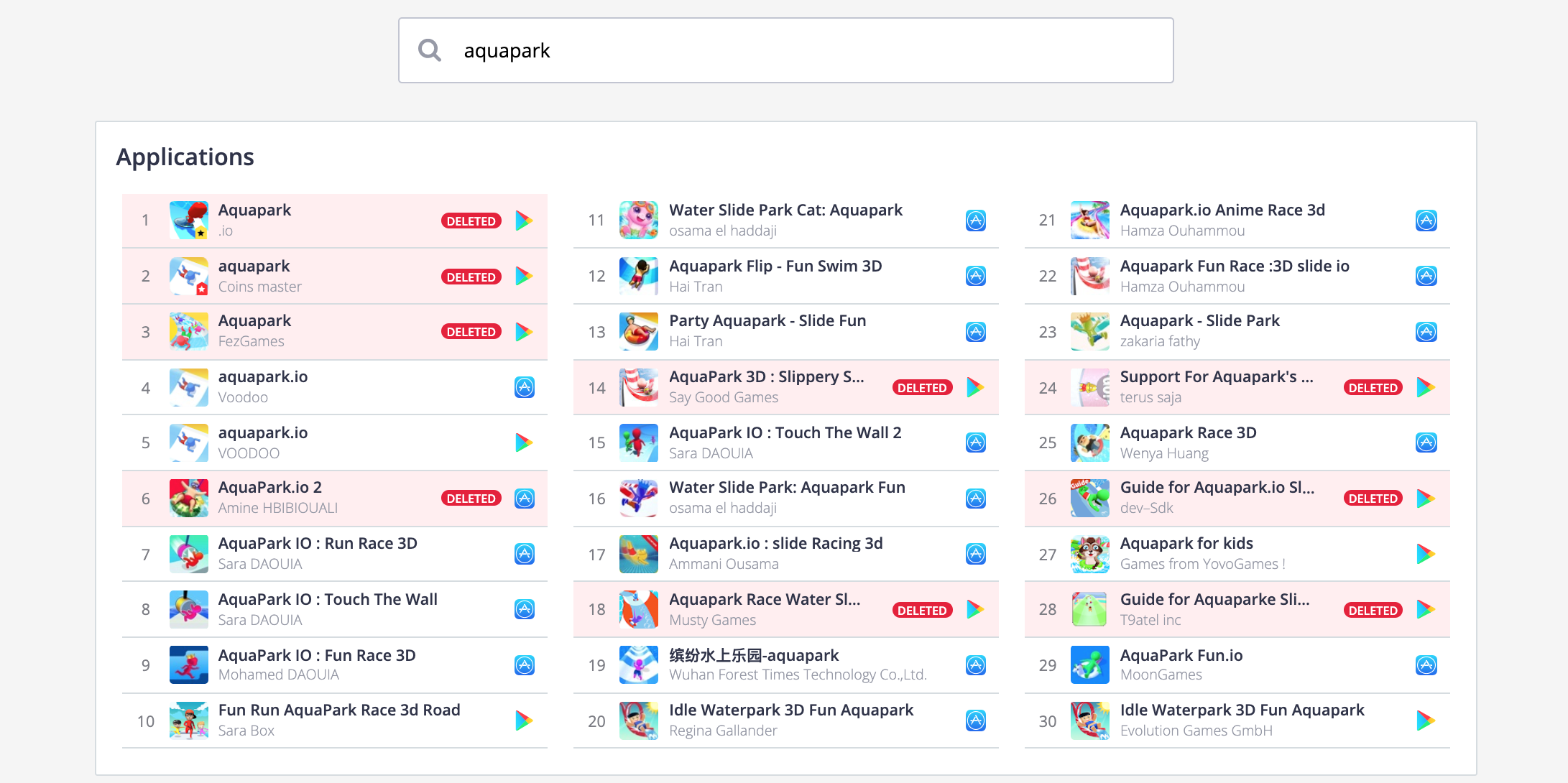This screenshot has width=1568, height=783.
Task: Click thumbnail of Aquapark for kids app
Action: pyautogui.click(x=1090, y=554)
